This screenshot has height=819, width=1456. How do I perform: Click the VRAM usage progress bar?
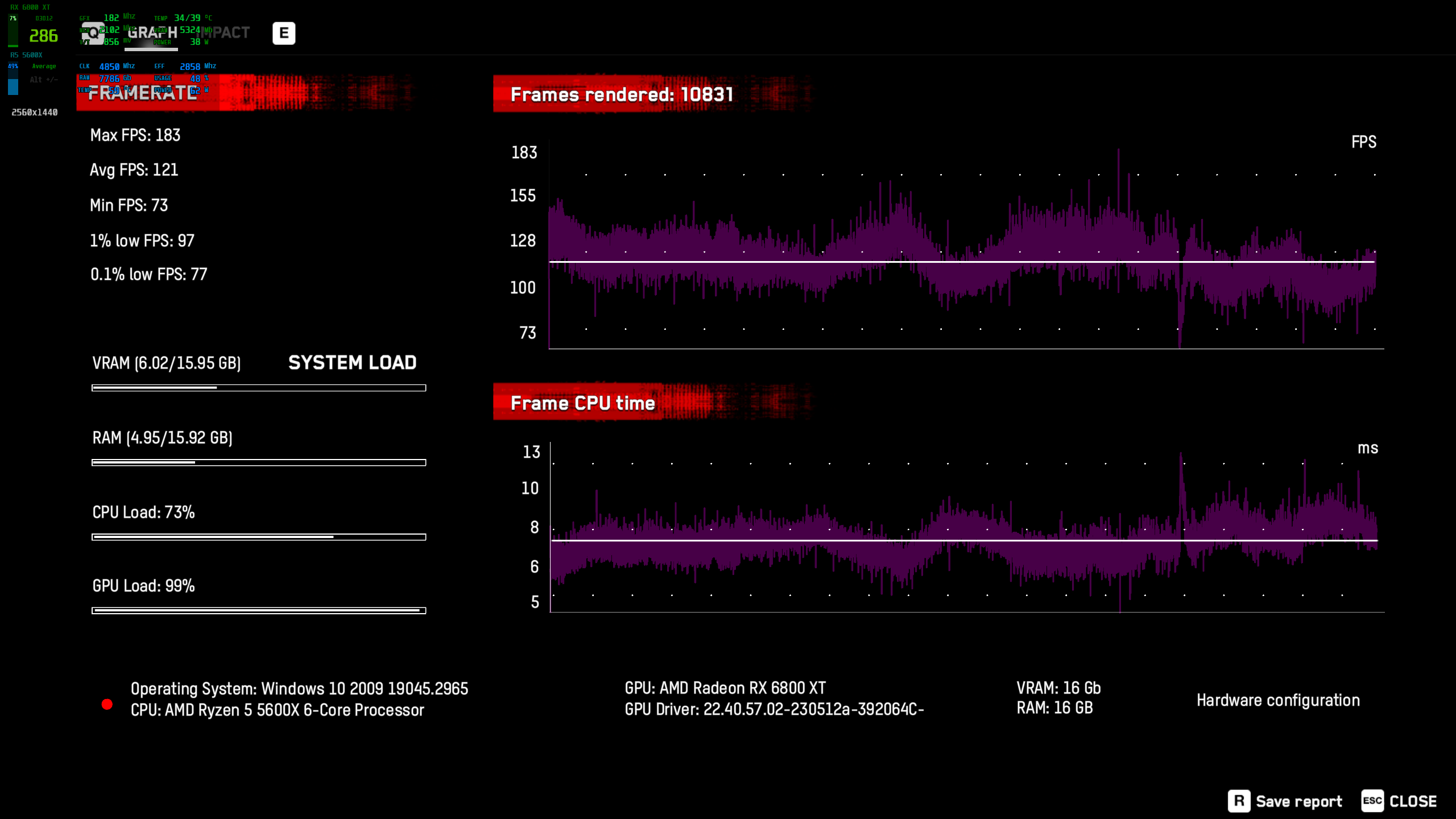coord(259,388)
